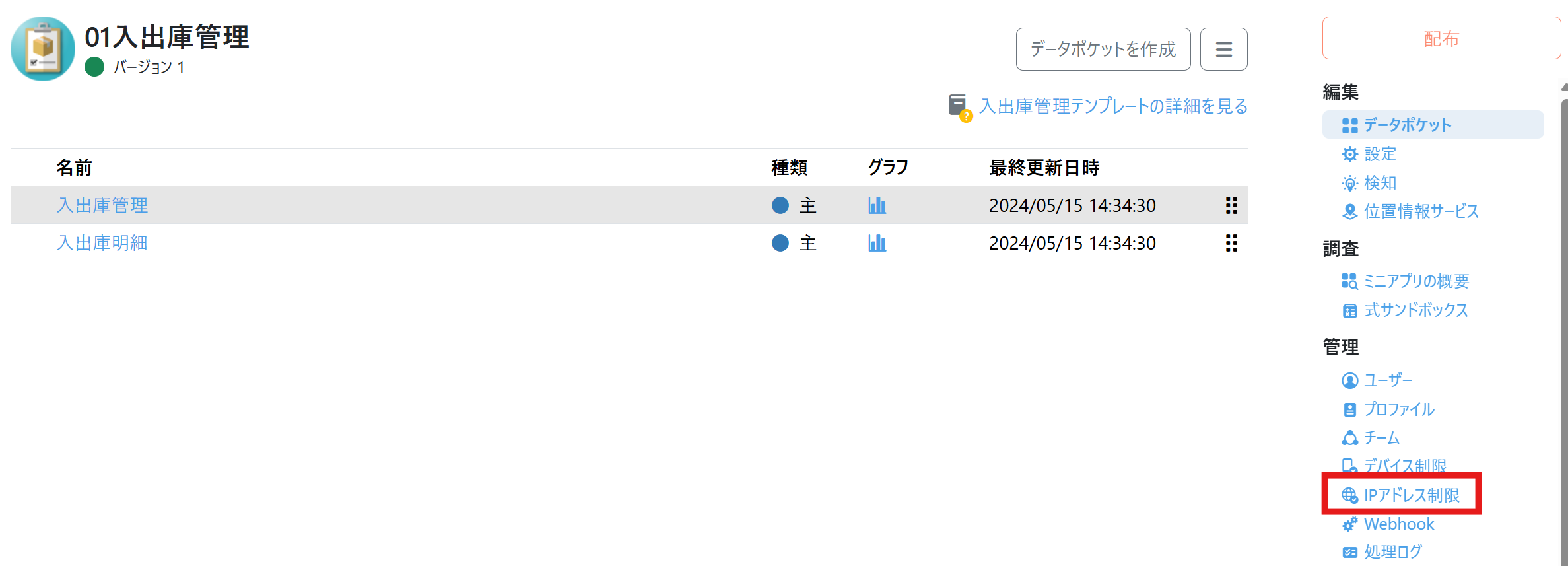Image resolution: width=1568 pixels, height=566 pixels.
Task: Click the データポケットを作成 button
Action: (x=1103, y=50)
